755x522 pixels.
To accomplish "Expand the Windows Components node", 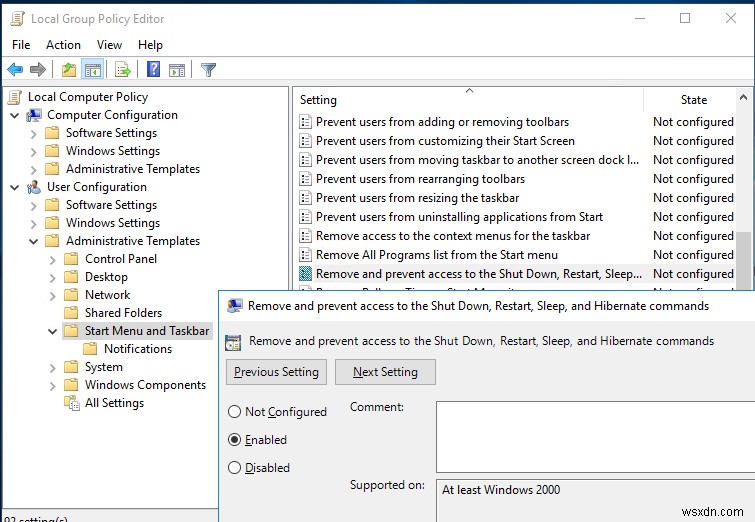I will coord(52,385).
